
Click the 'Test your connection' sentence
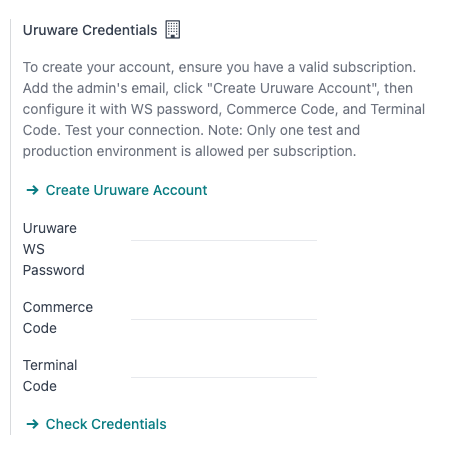tap(134, 130)
